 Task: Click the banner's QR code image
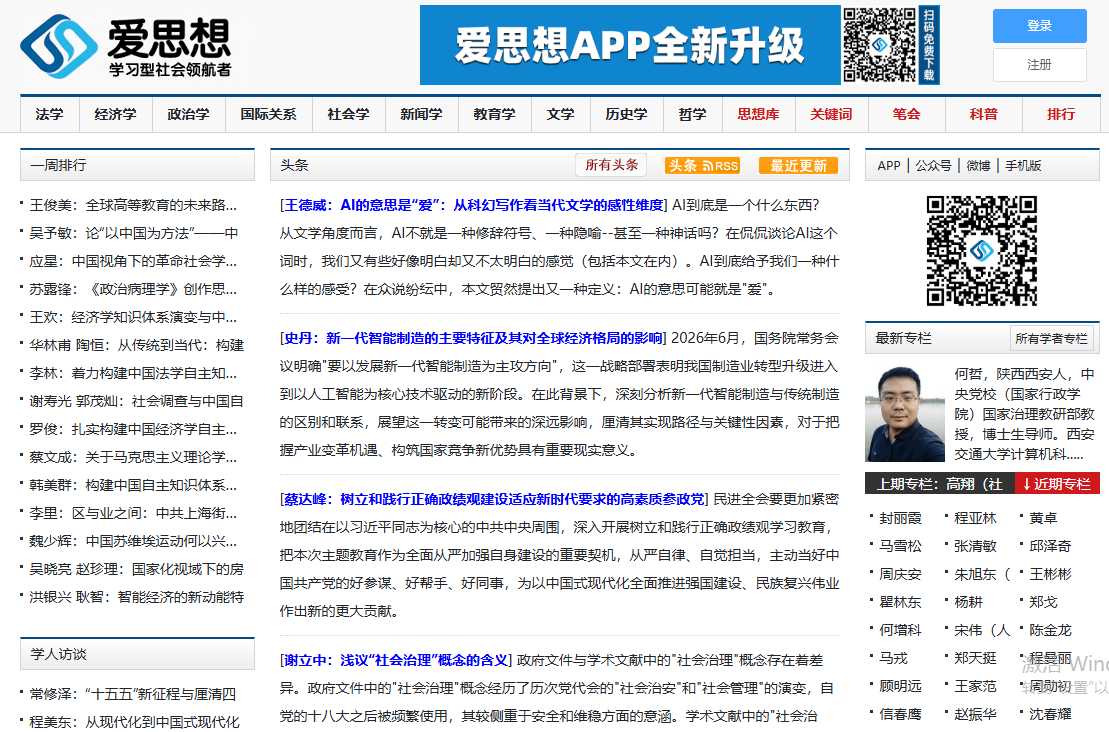click(x=879, y=45)
